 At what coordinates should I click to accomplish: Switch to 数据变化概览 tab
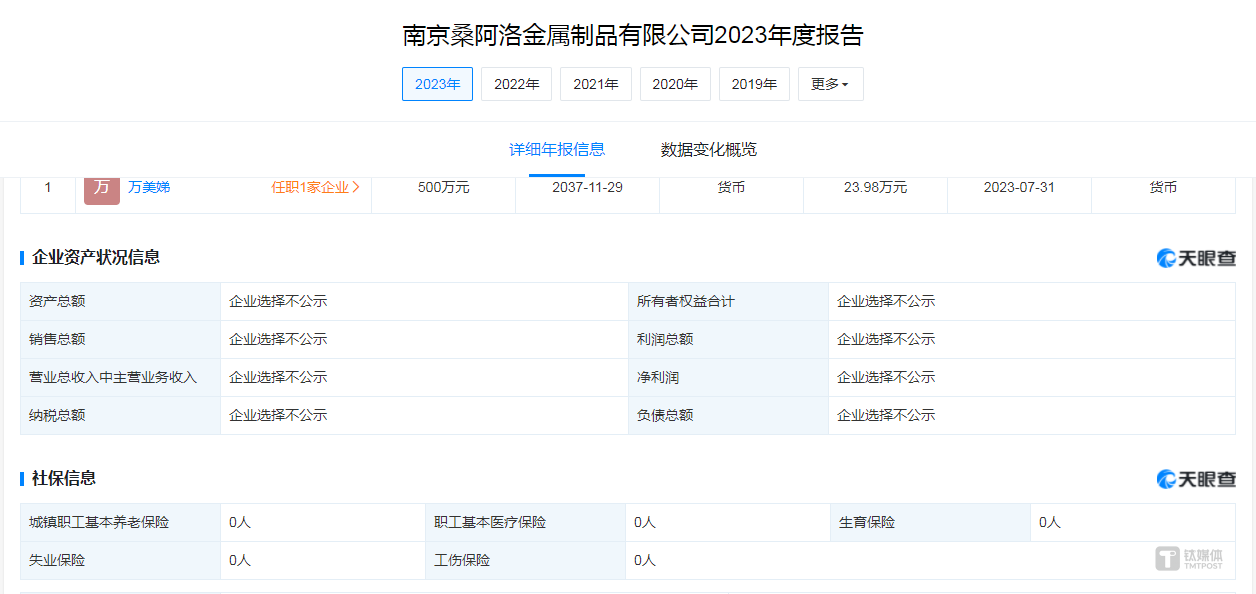709,150
